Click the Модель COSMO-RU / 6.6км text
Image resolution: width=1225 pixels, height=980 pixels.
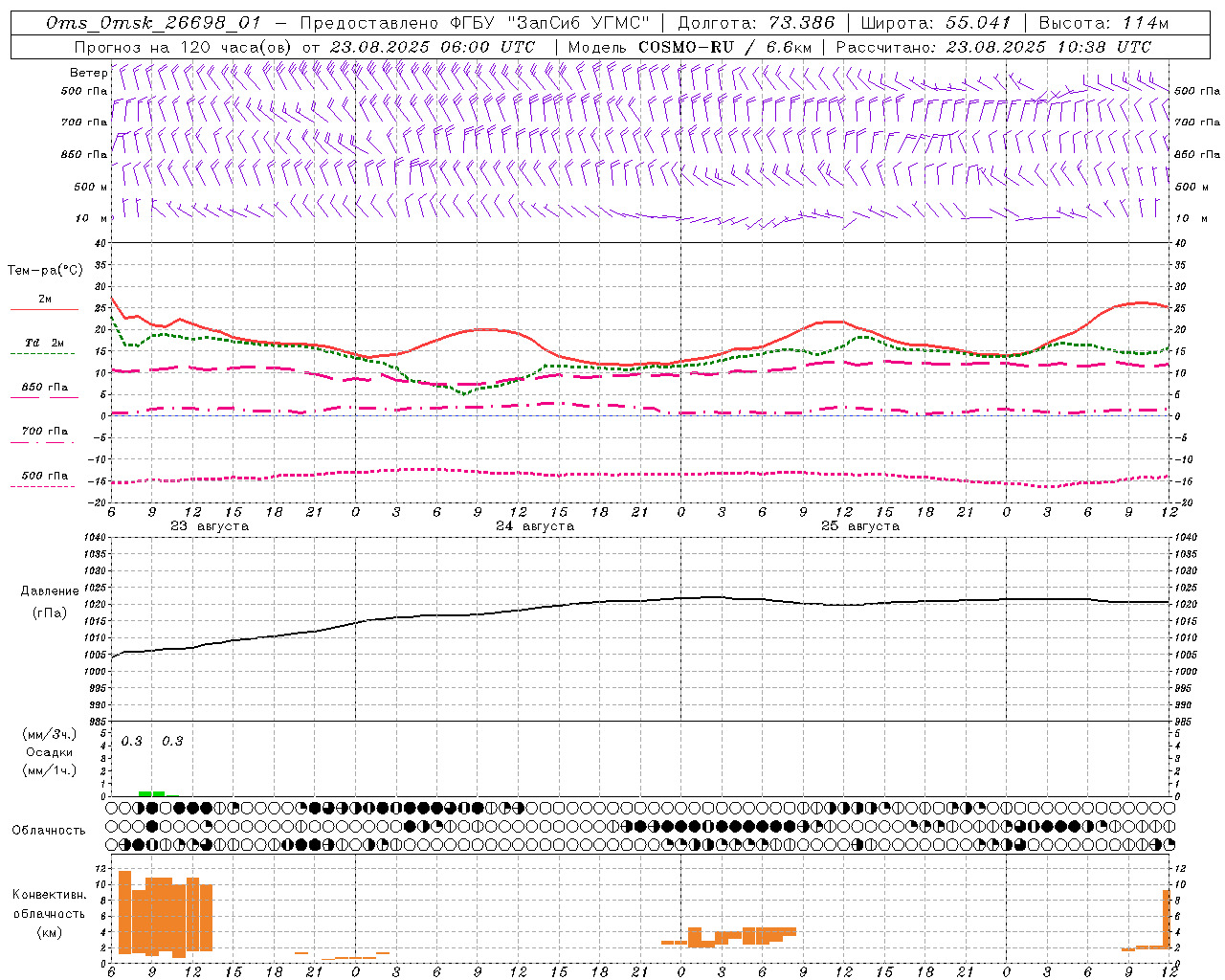689,47
